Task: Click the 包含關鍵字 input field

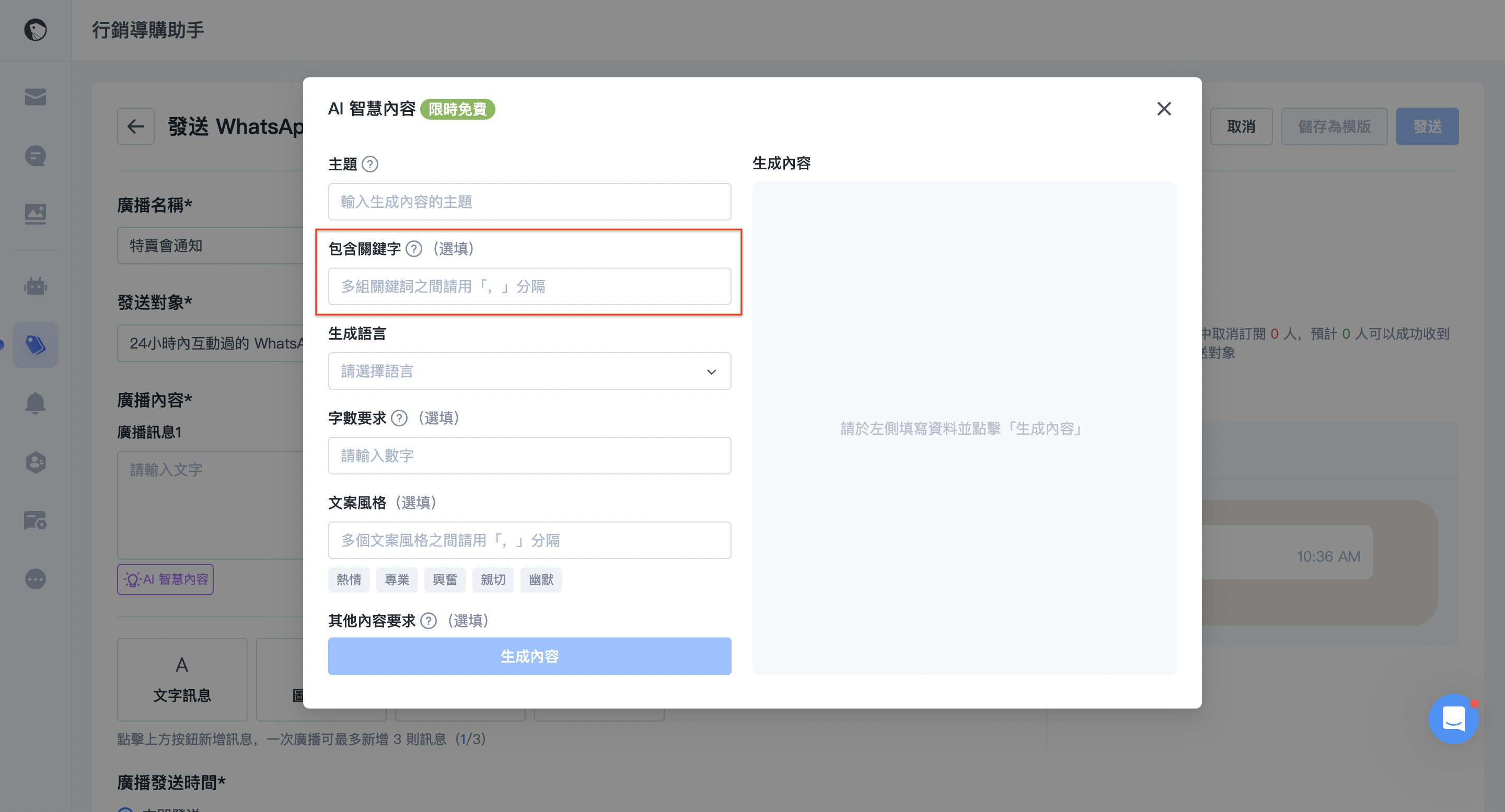Action: coord(529,286)
